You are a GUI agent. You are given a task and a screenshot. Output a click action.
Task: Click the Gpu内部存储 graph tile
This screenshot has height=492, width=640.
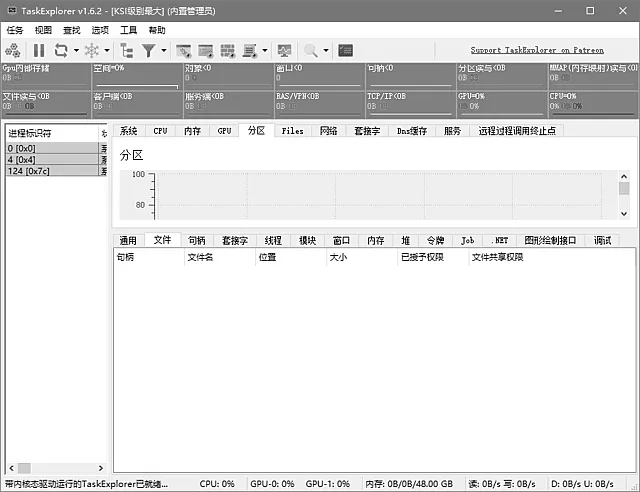pos(46,76)
